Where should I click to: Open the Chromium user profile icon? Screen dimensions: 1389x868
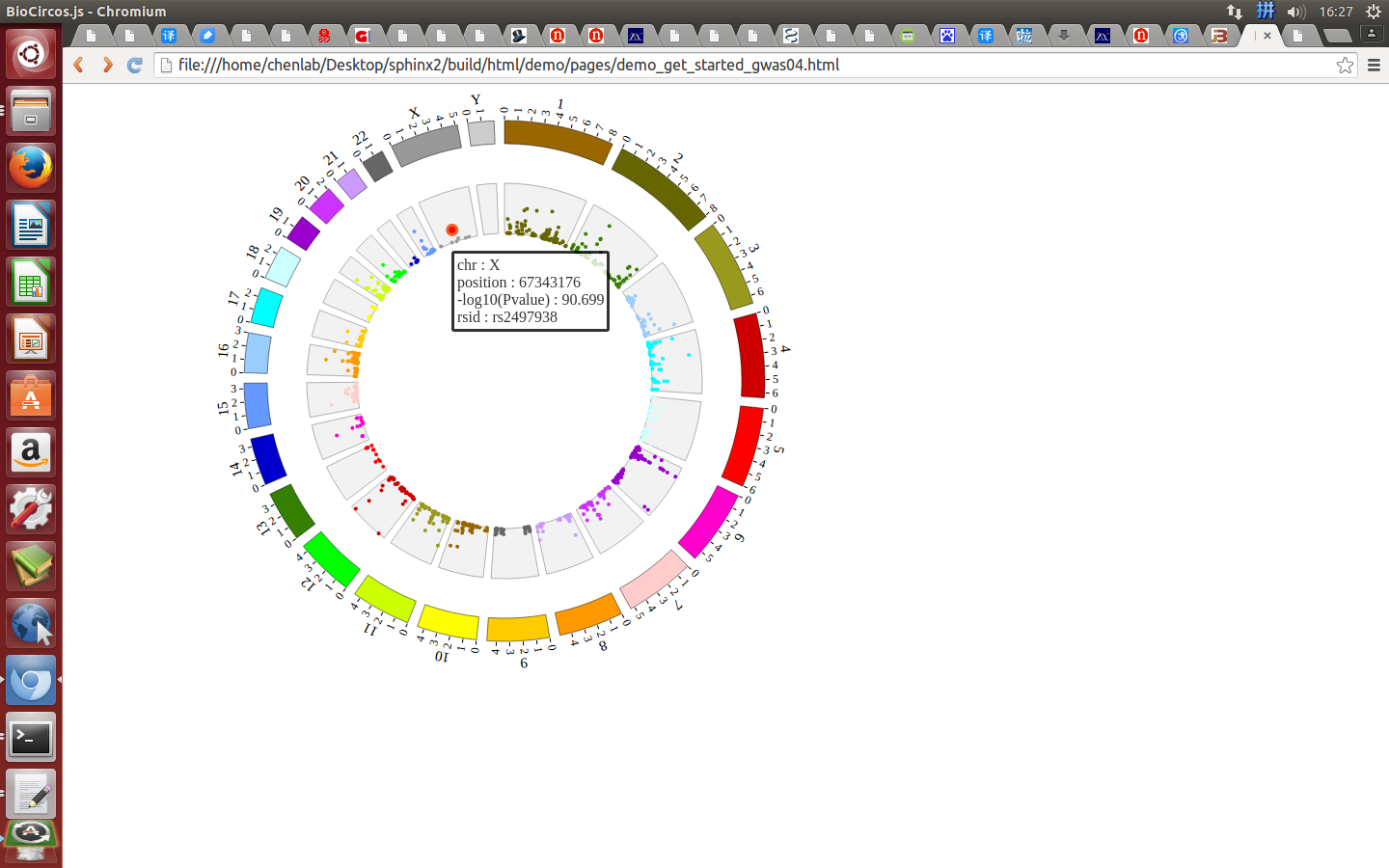1371,33
